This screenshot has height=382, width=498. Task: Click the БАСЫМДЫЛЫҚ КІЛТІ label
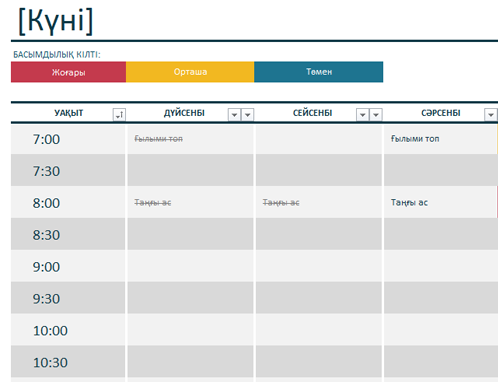pyautogui.click(x=57, y=54)
